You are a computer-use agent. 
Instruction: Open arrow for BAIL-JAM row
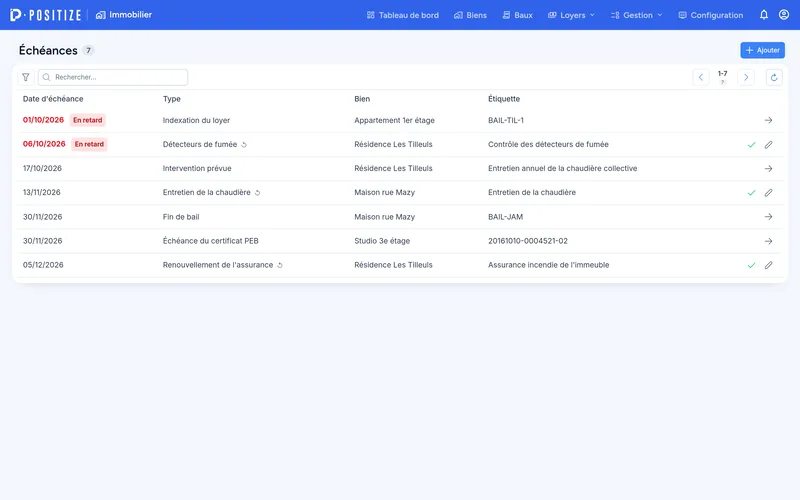(x=768, y=217)
